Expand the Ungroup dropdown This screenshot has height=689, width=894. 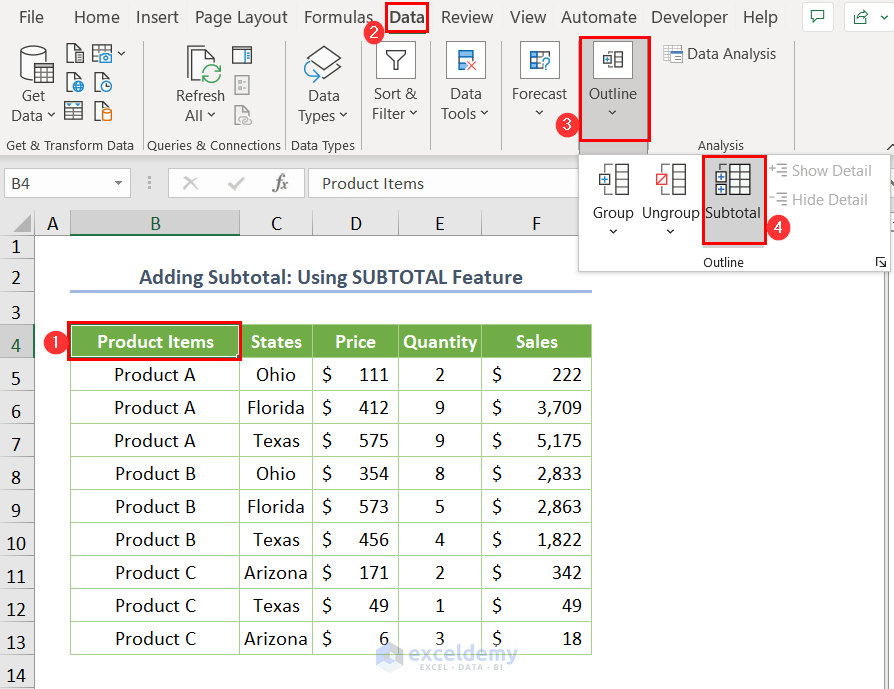pyautogui.click(x=670, y=231)
